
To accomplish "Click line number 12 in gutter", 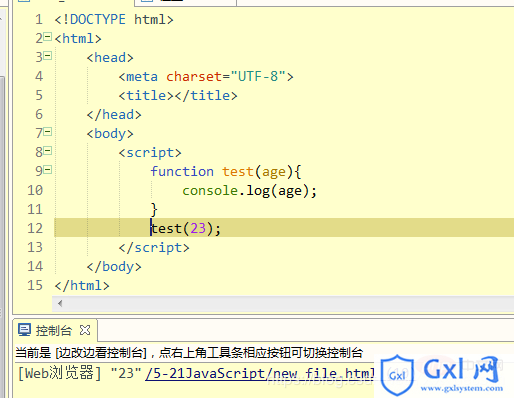I will pyautogui.click(x=35, y=228).
